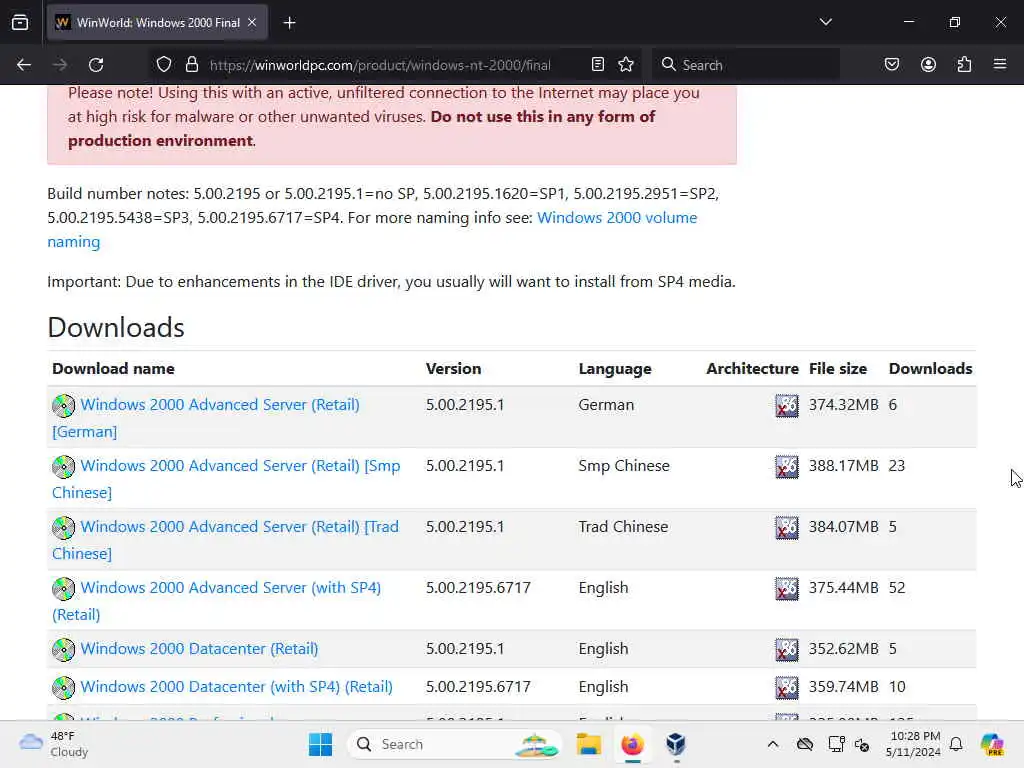Close the WinWorld: Windows 2000 Final tab

[x=252, y=22]
